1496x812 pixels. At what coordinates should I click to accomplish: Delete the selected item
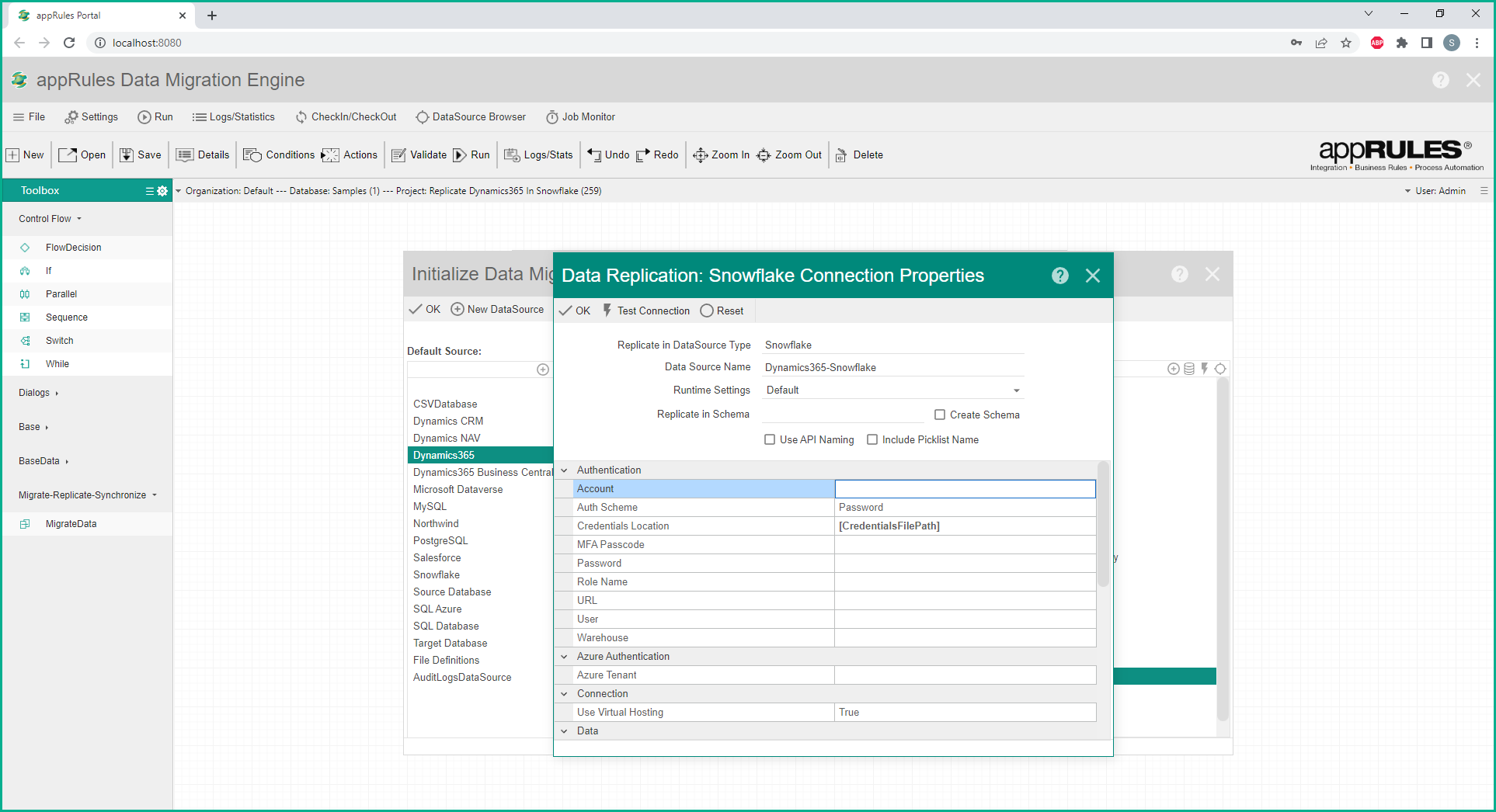tap(859, 155)
